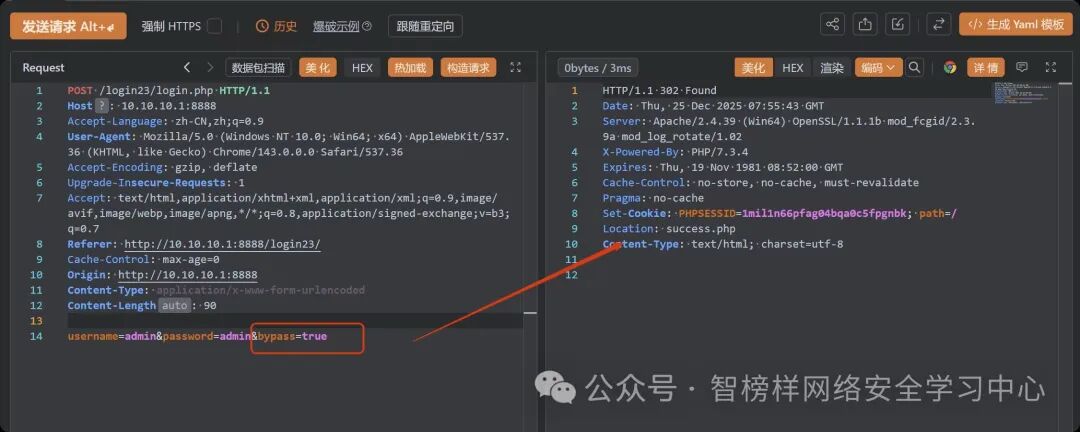Open the Referer URL http://10.10.10.1:8888/login23/
The height and width of the screenshot is (432, 1080).
click(222, 244)
